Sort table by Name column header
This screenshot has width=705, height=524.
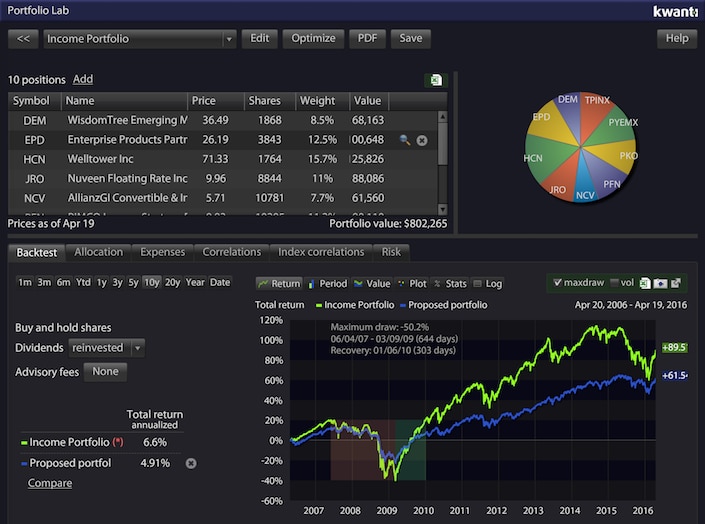tap(124, 101)
